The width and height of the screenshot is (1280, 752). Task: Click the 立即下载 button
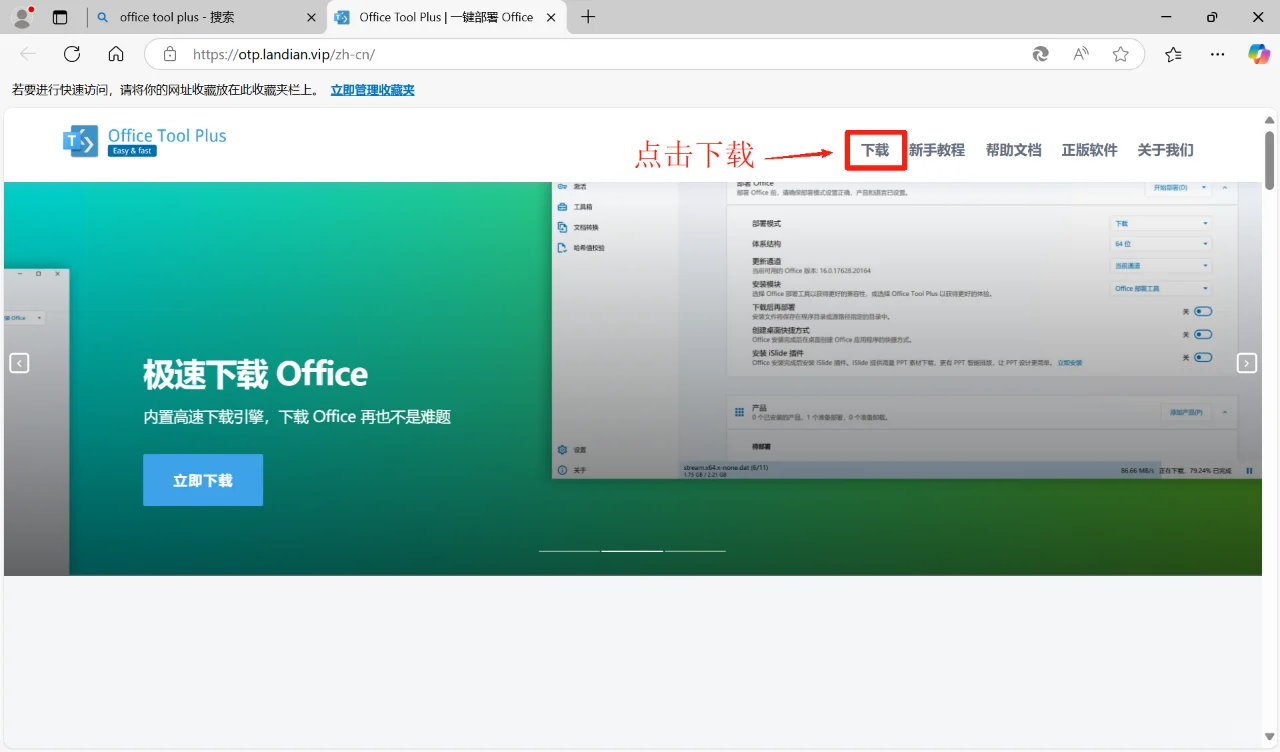coord(203,480)
